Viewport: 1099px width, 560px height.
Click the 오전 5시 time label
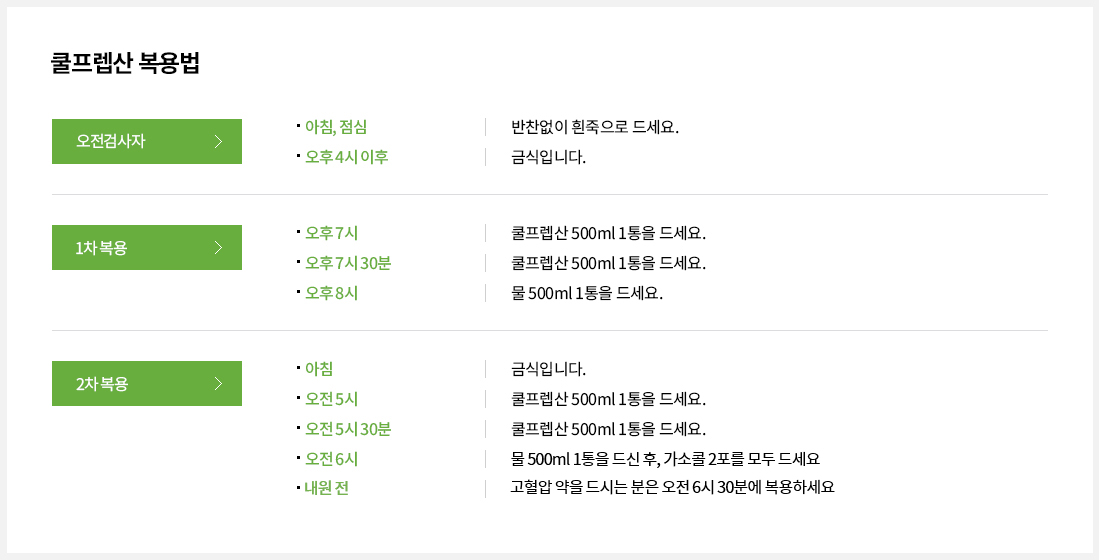332,399
